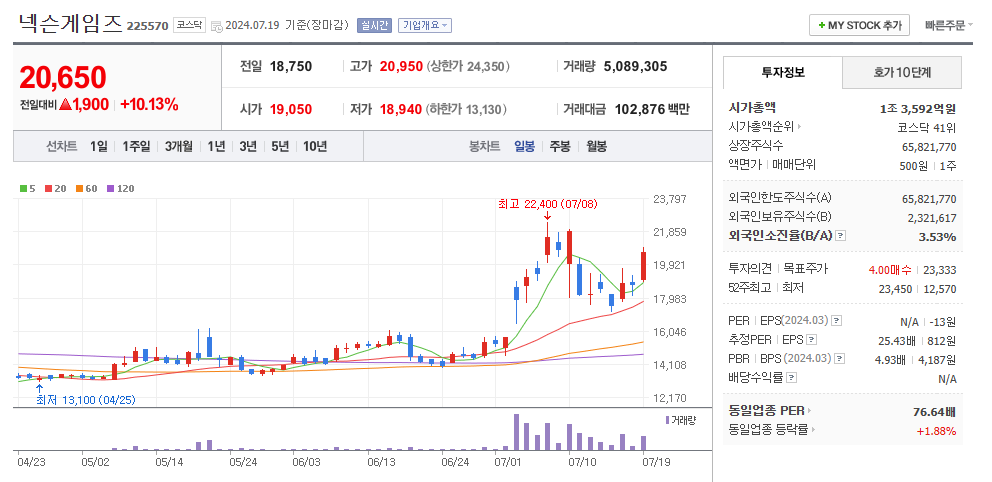Click the tallest volume bar near 07/01
Screen dimensions: 992x482
click(x=516, y=432)
